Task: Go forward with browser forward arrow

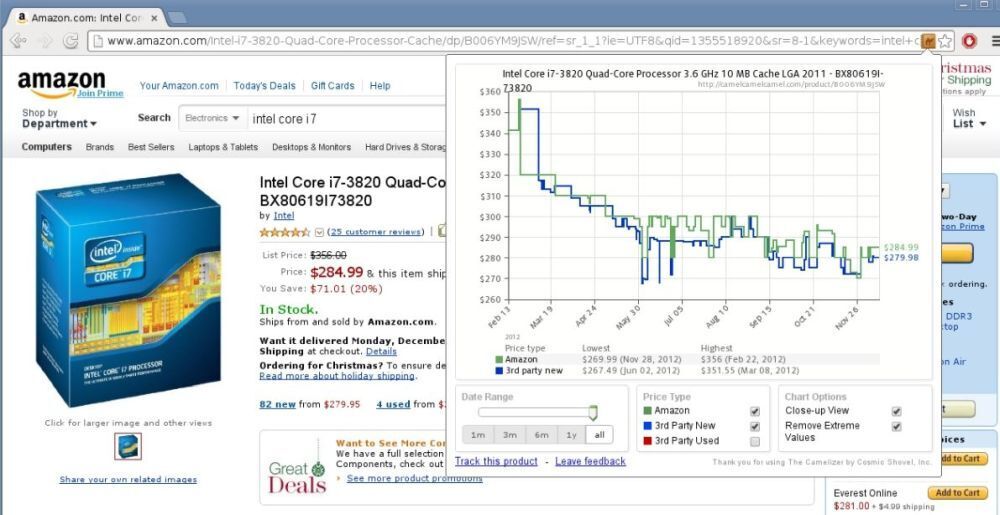Action: click(45, 41)
